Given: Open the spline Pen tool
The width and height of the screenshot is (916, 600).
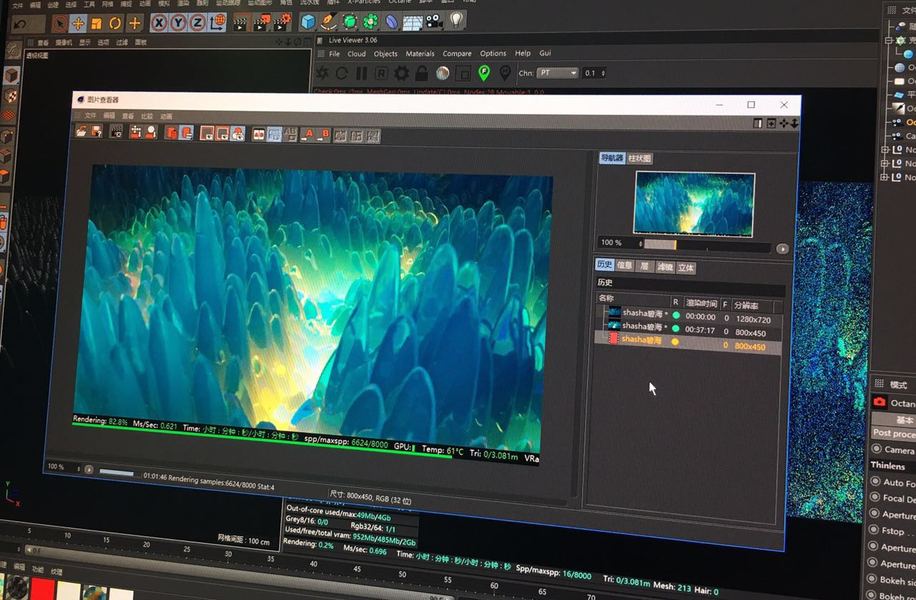Looking at the screenshot, I should [329, 22].
